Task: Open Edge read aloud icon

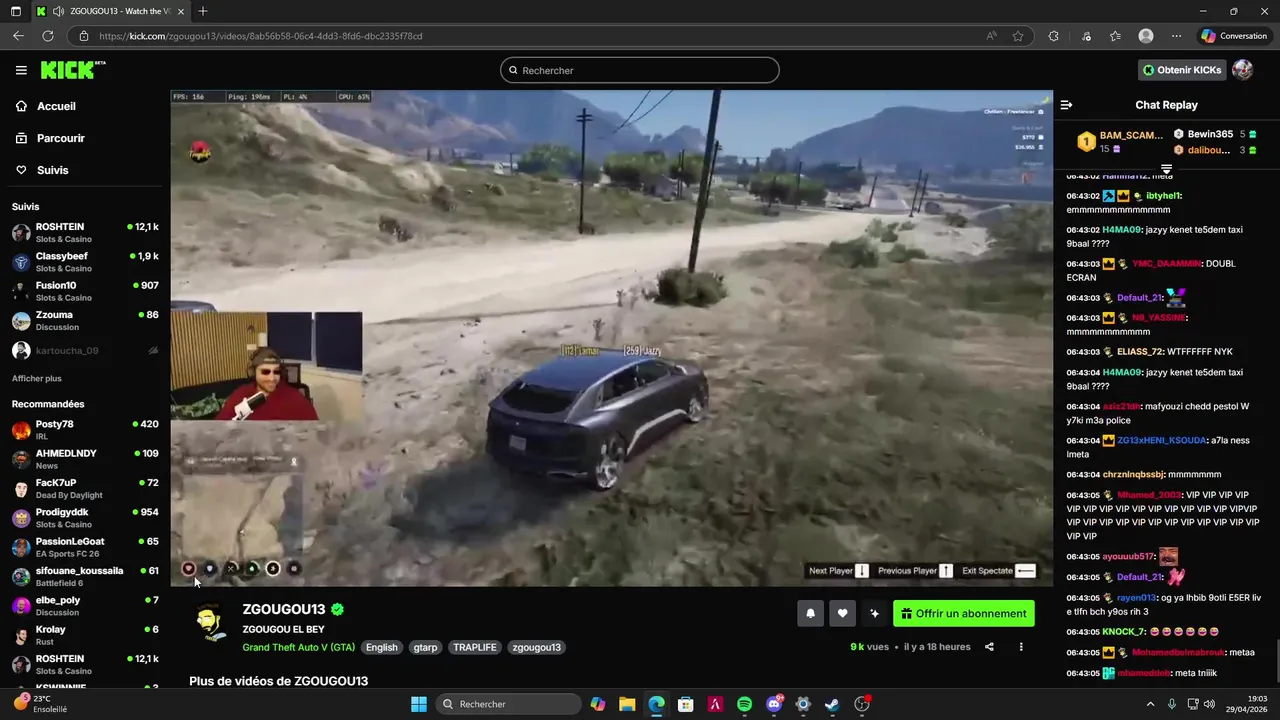Action: point(991,36)
